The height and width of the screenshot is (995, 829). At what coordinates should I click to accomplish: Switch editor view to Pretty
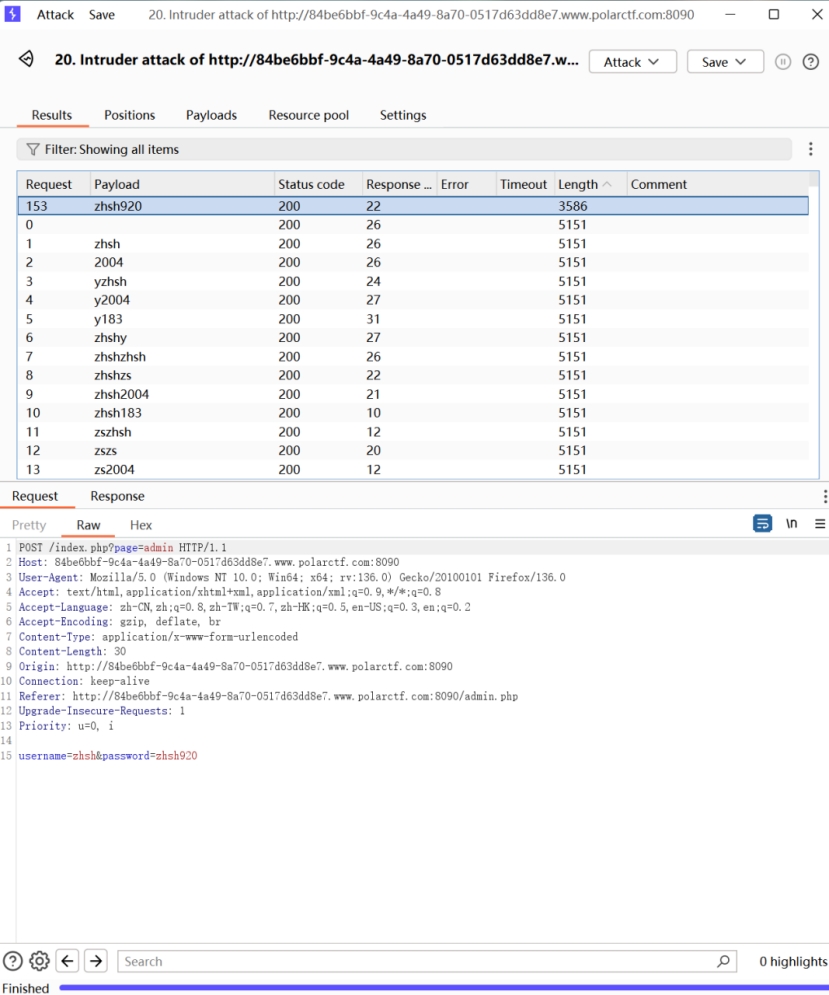pyautogui.click(x=29, y=525)
